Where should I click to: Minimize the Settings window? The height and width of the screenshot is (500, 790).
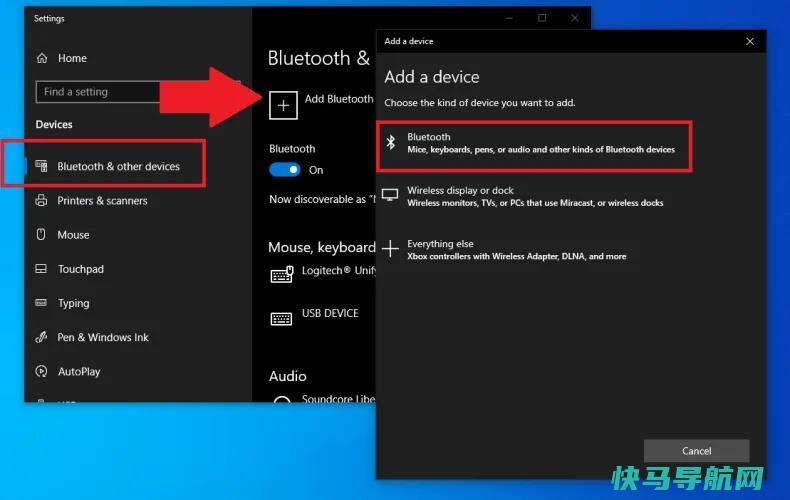click(509, 18)
